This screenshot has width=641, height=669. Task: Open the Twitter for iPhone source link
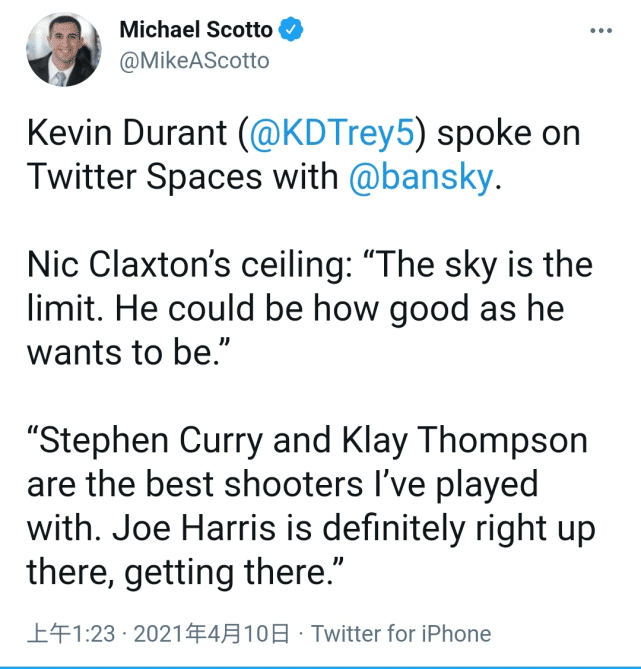(x=401, y=634)
